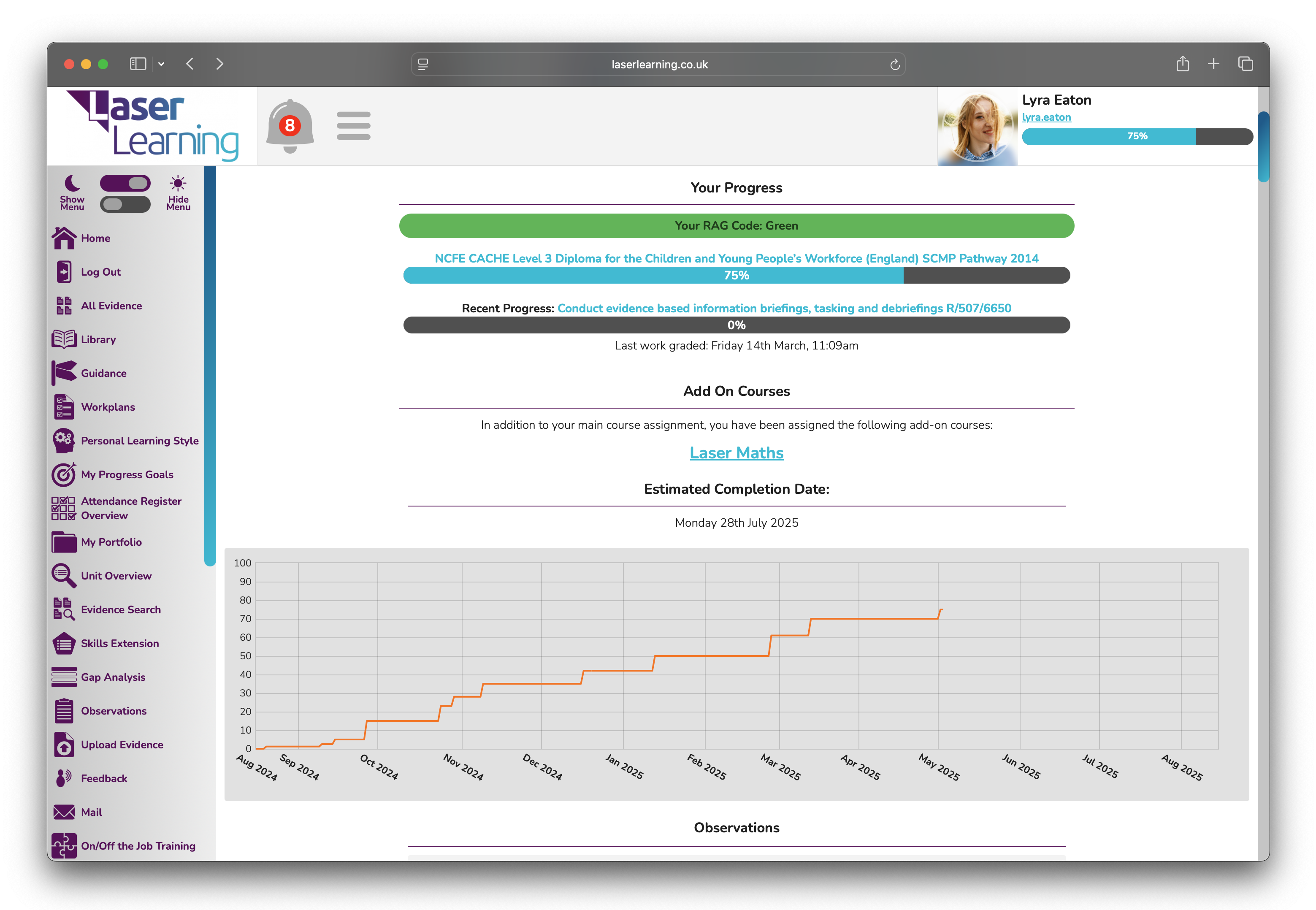Click the Personal Learning Style head icon
The height and width of the screenshot is (910, 1316).
tap(64, 440)
